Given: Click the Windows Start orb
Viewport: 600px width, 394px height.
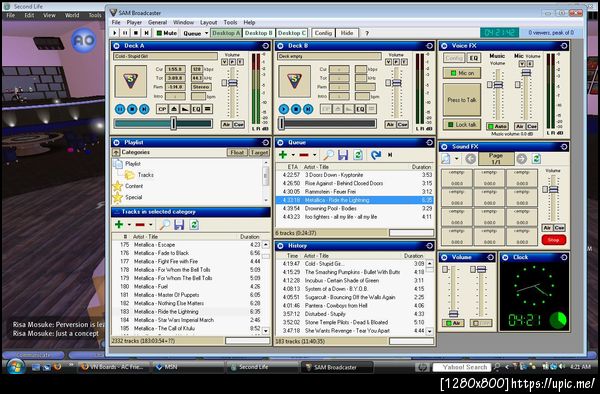Looking at the screenshot, I should click(x=16, y=367).
